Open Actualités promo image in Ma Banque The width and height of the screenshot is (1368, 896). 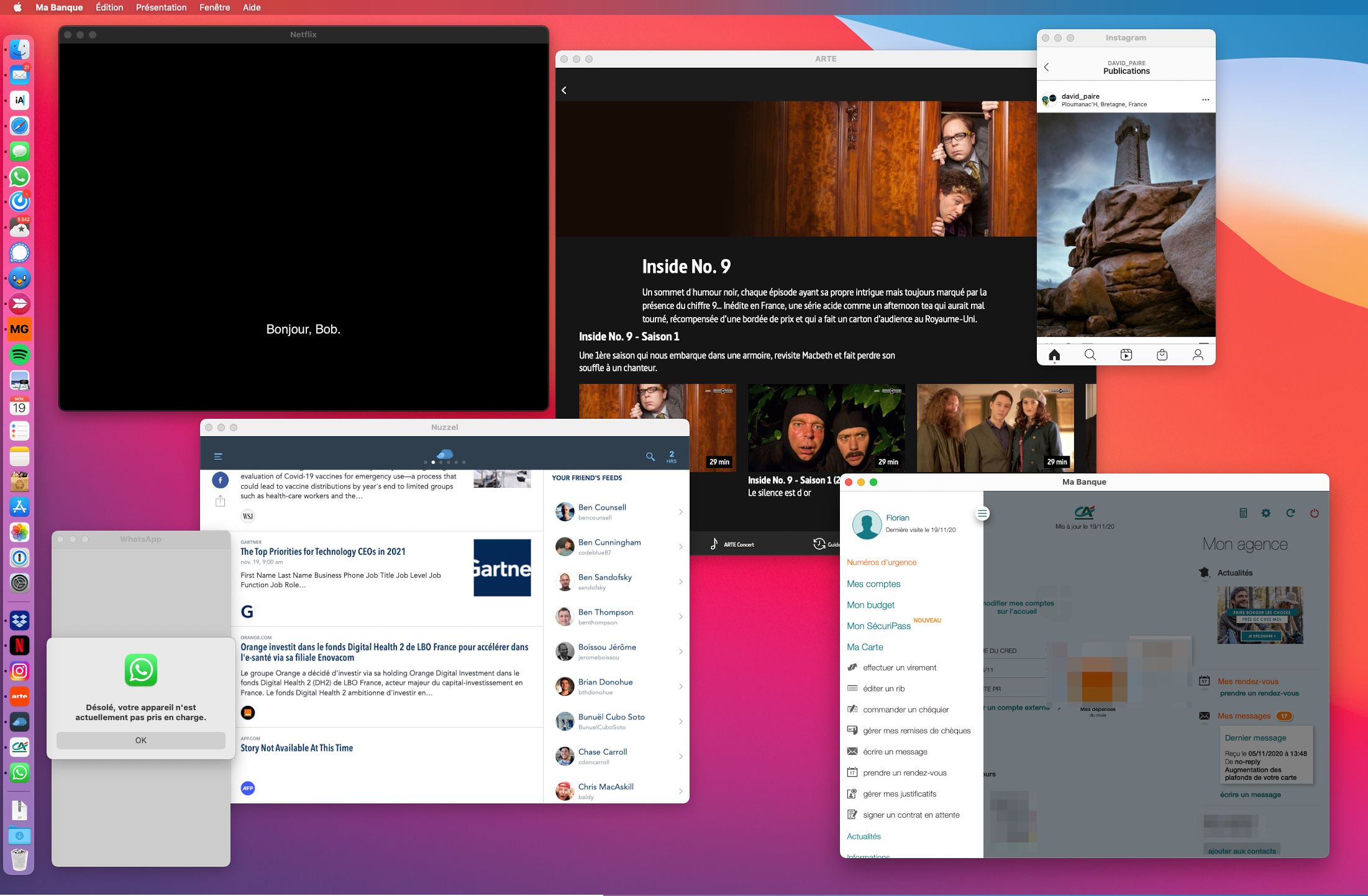1260,615
